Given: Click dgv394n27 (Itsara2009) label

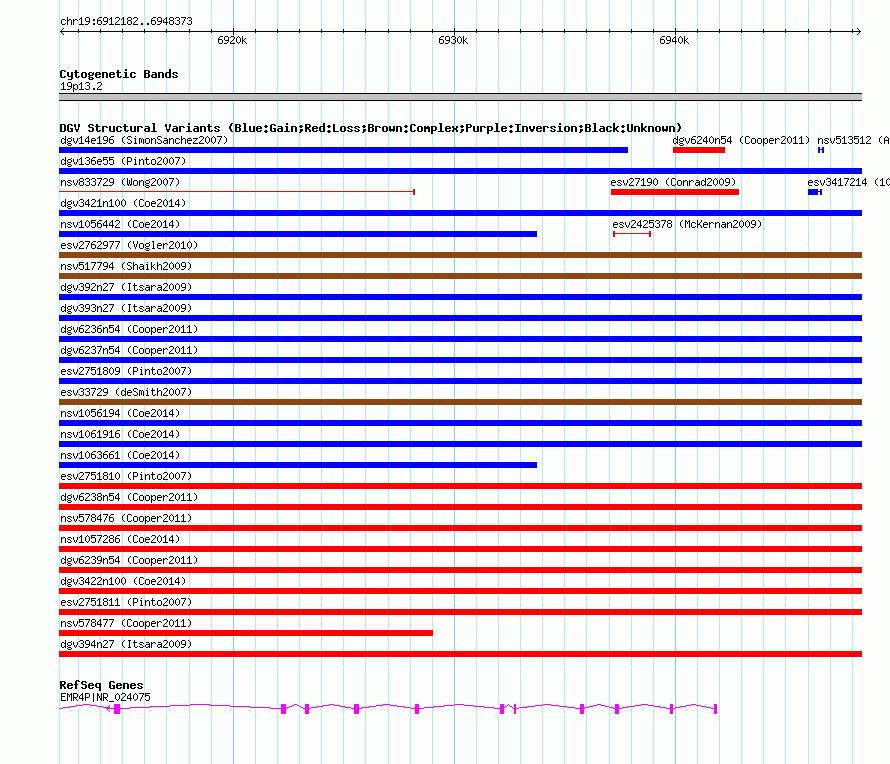Looking at the screenshot, I should (126, 644).
